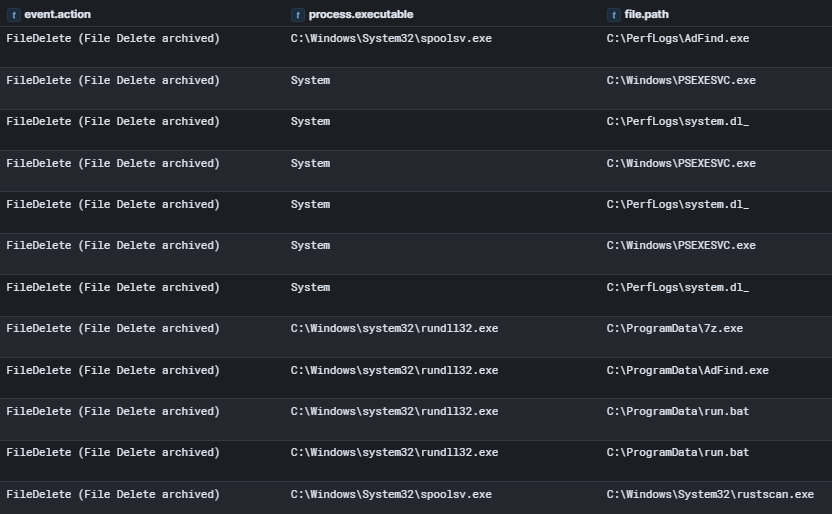Click the process.executable field type icon
Screen dimensions: 832x514
(298, 15)
